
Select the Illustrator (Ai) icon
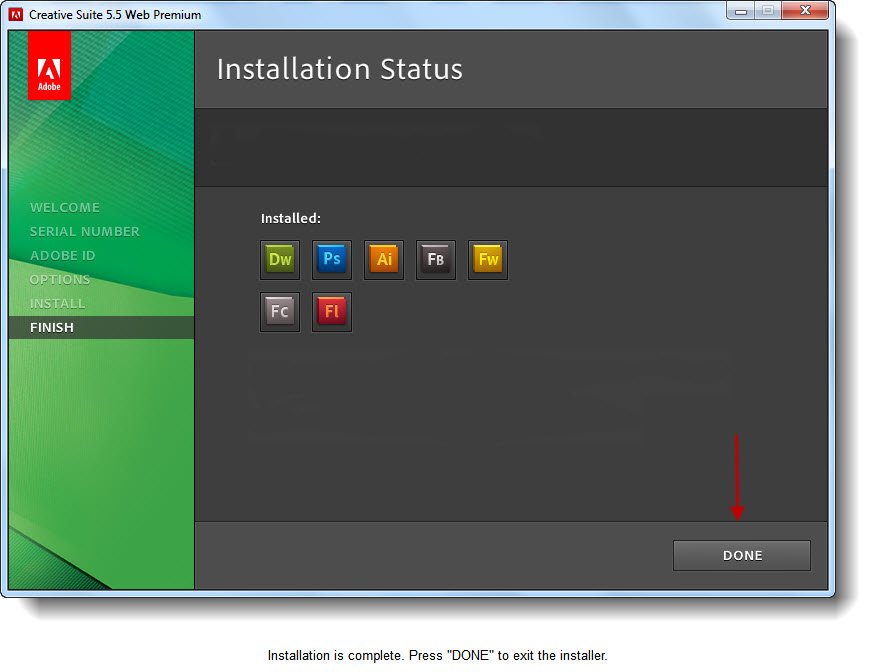384,260
